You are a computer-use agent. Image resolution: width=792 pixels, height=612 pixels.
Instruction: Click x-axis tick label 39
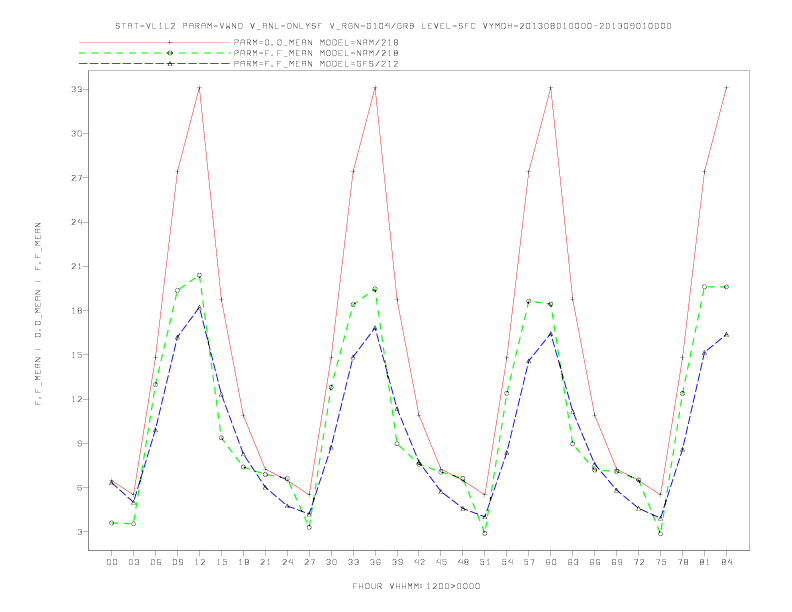click(397, 562)
